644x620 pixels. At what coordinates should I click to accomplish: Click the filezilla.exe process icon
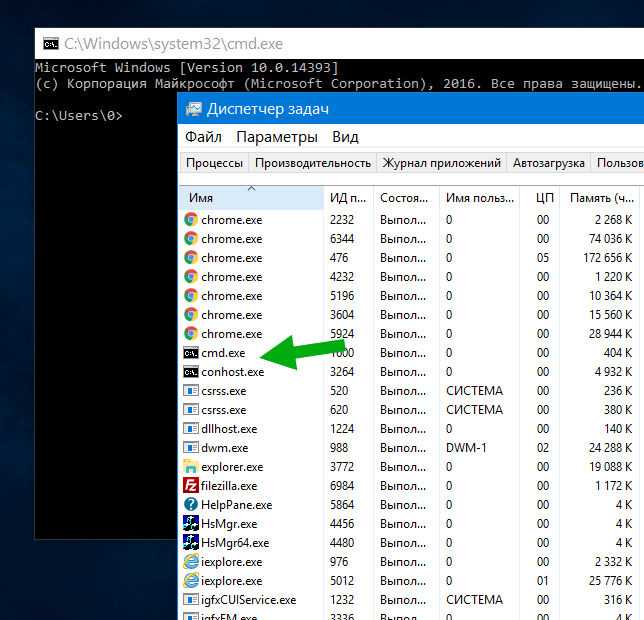[191, 486]
